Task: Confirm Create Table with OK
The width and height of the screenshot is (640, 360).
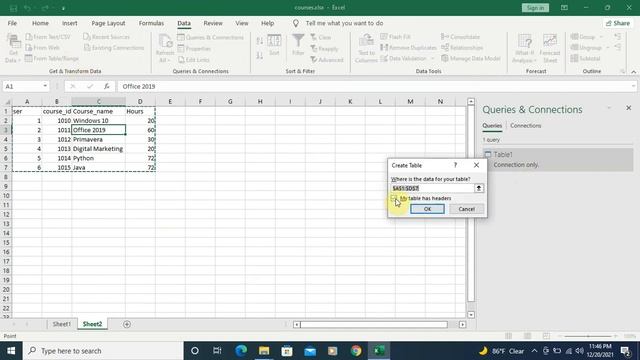Action: (x=427, y=209)
